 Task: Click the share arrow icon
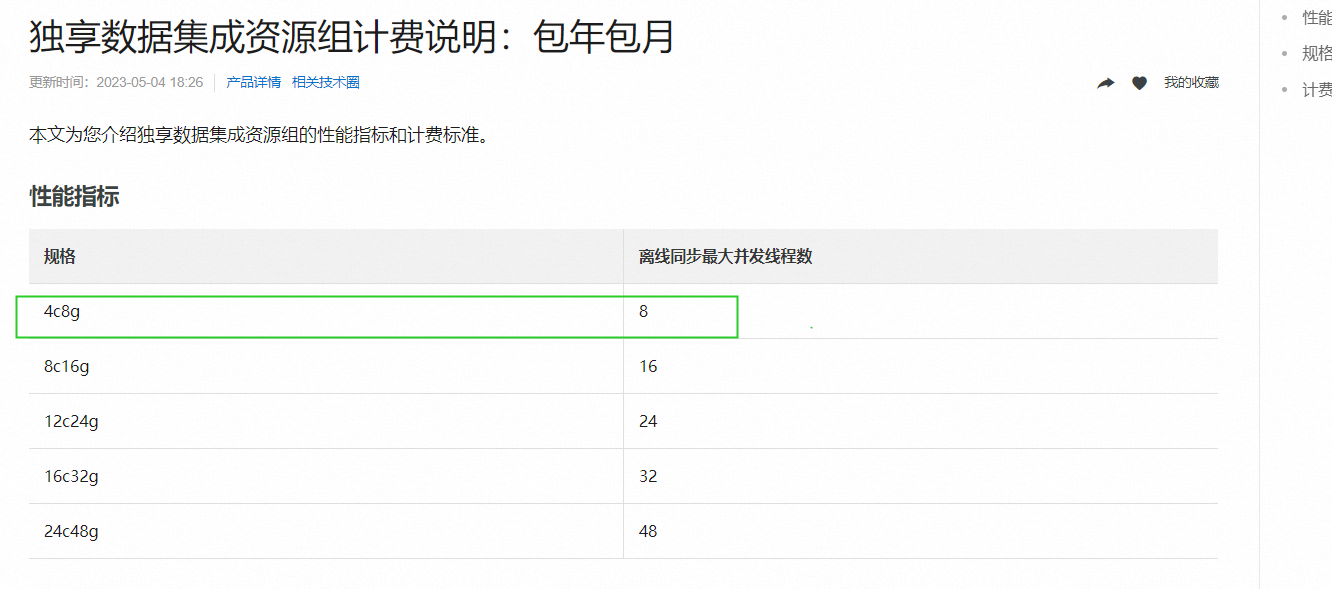[1105, 83]
